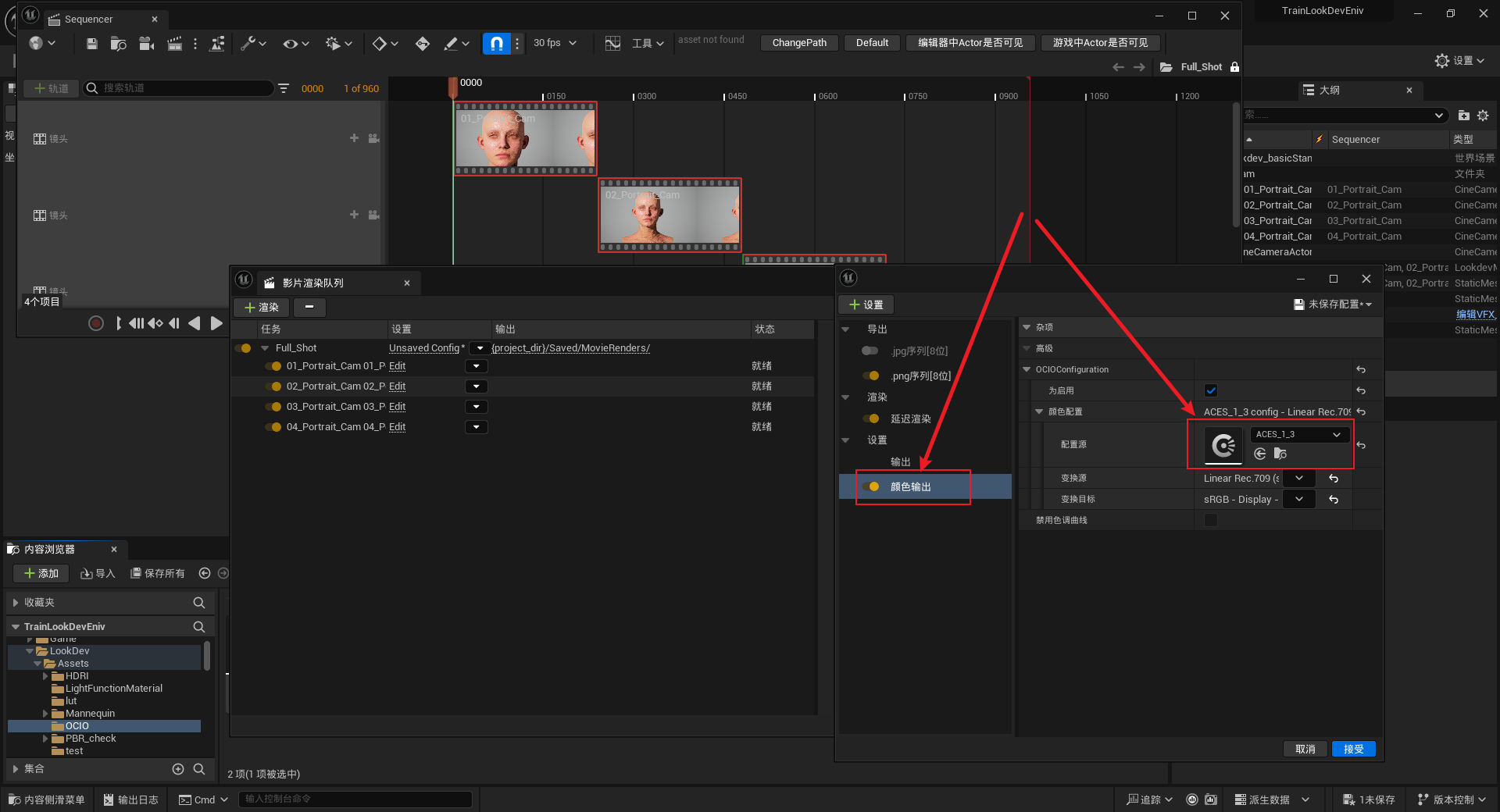Click the render movie clapperboard icon

tap(174, 44)
